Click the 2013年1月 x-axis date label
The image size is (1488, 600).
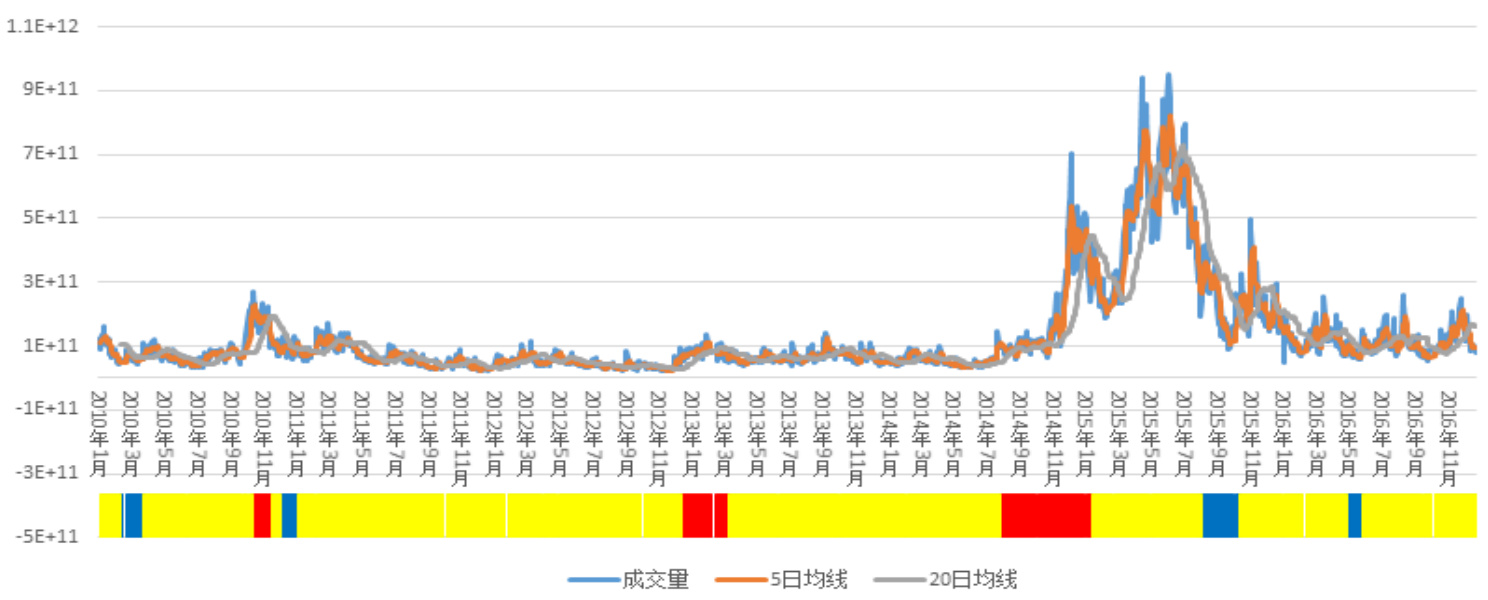click(x=691, y=420)
